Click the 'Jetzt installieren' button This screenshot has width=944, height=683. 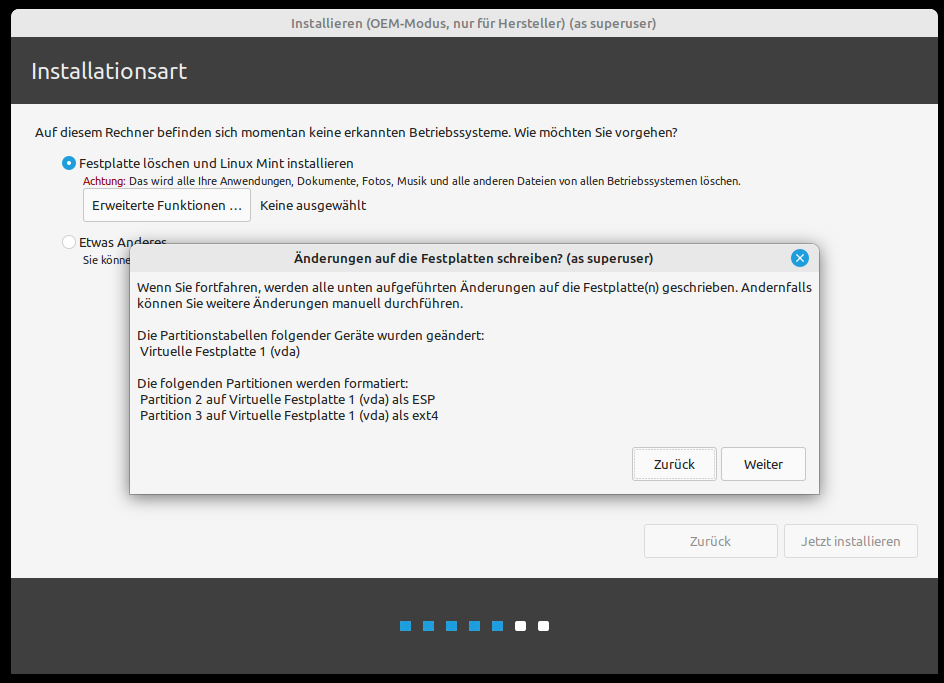pos(850,541)
